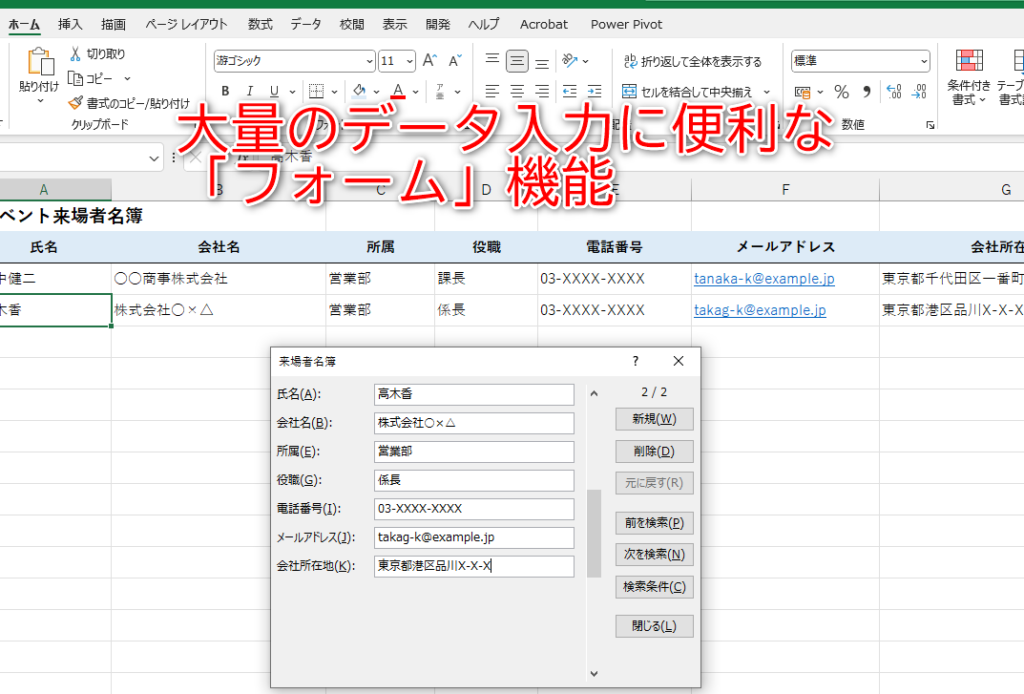Image resolution: width=1024 pixels, height=694 pixels.
Task: Click the 電話番号 input field in the form
Action: [474, 509]
